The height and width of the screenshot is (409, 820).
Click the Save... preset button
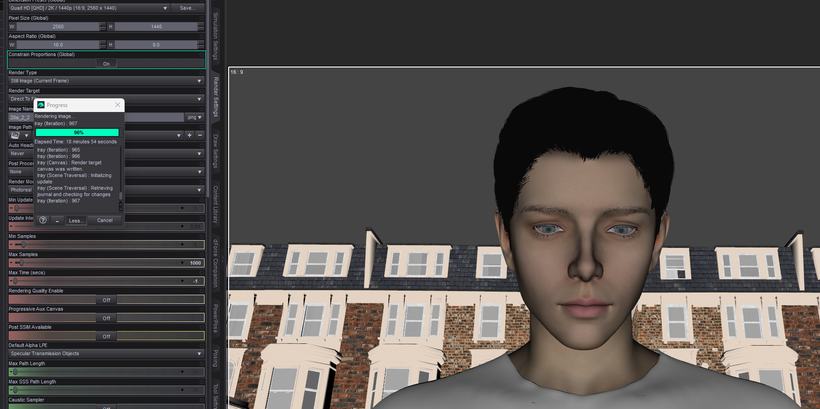point(187,8)
